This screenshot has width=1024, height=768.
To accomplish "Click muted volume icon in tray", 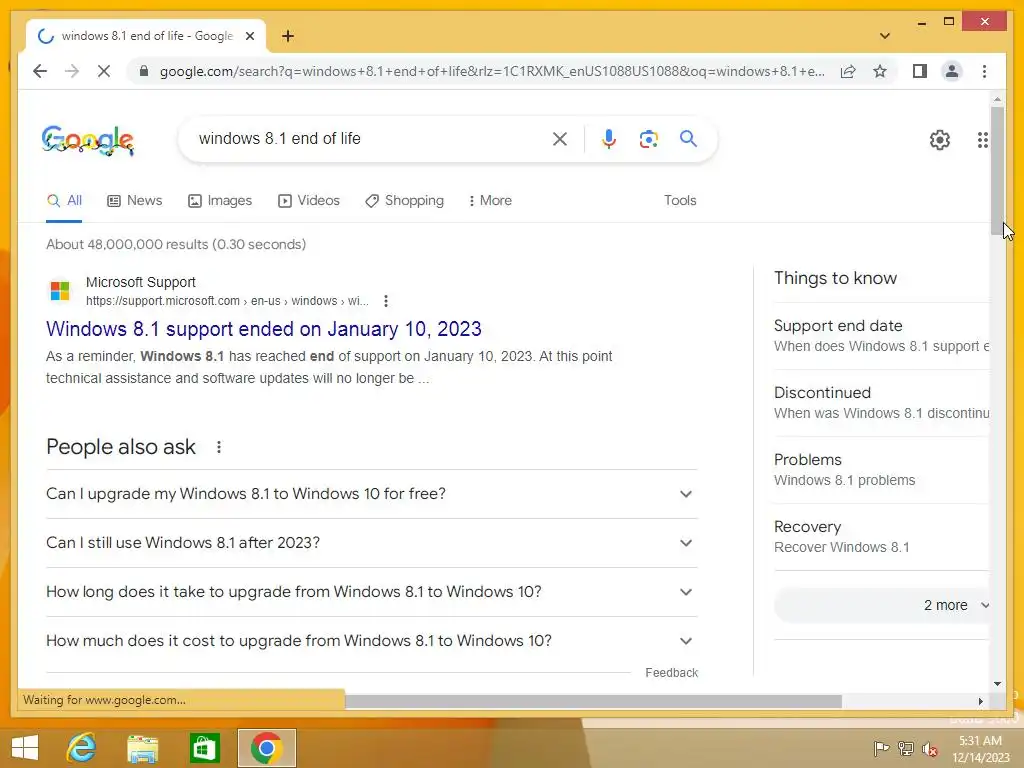I will (930, 748).
